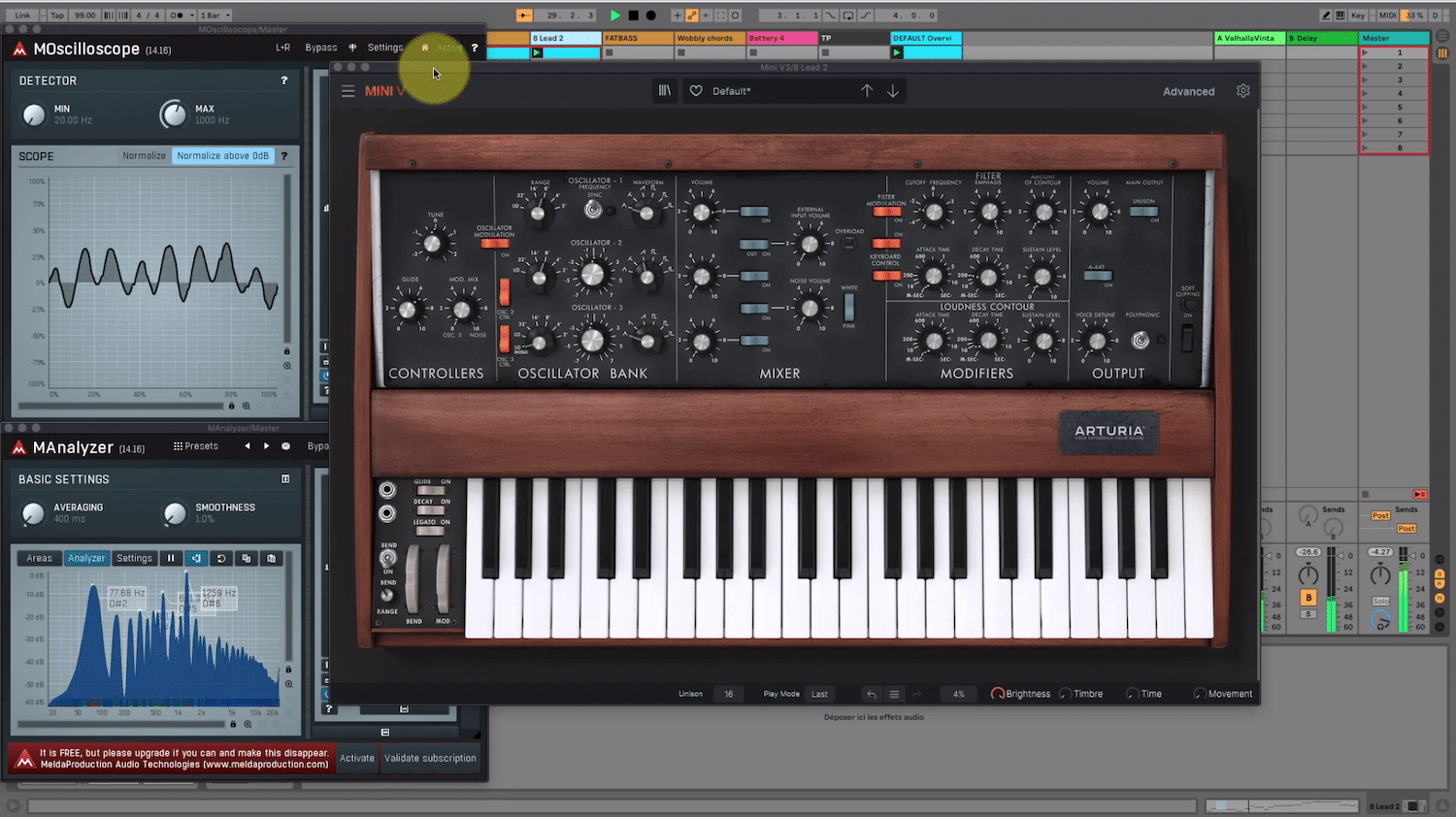Viewport: 1456px width, 817px height.
Task: Open the Mini V hamburger menu
Action: point(347,91)
